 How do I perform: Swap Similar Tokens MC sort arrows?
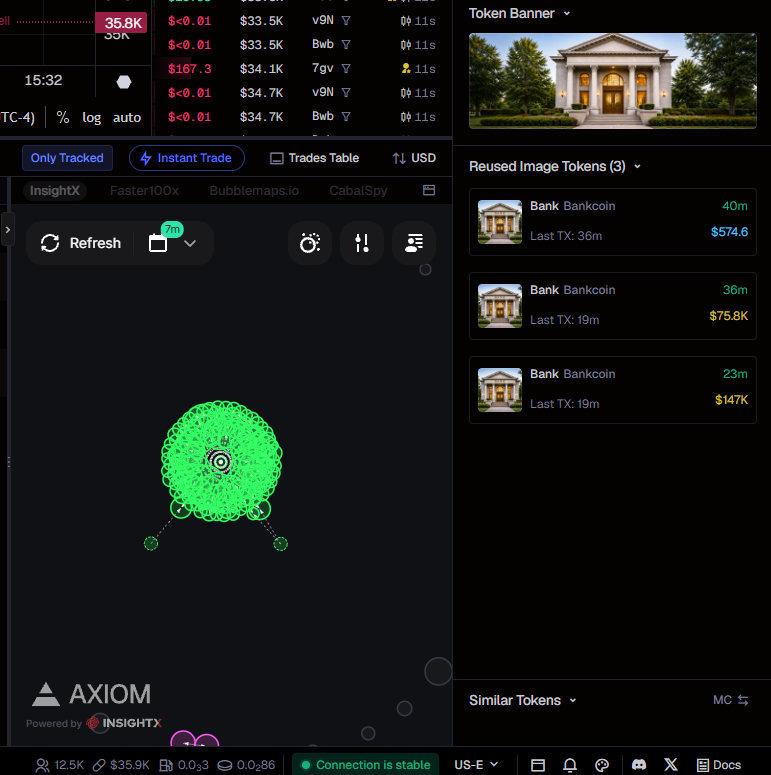coord(743,700)
